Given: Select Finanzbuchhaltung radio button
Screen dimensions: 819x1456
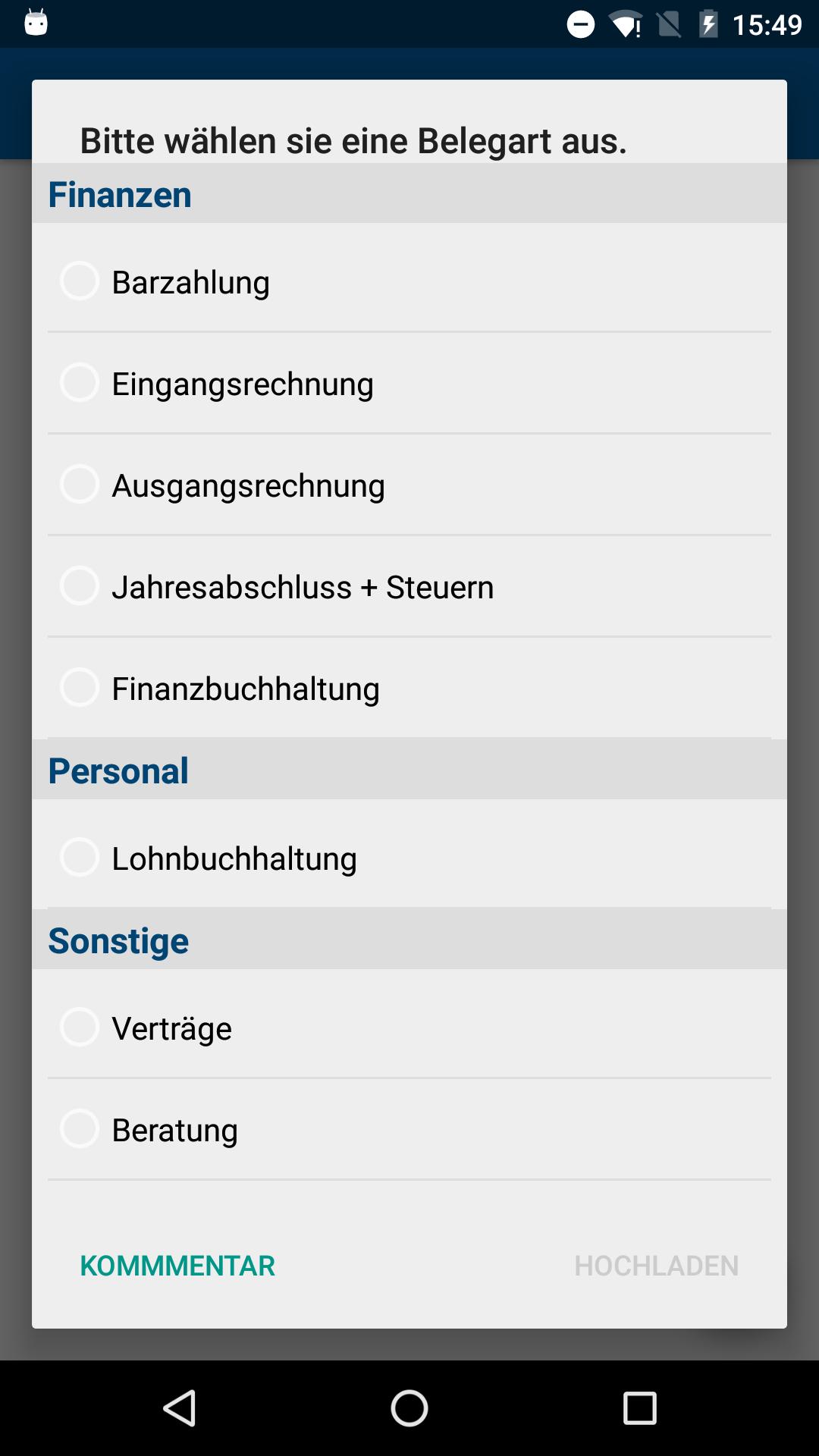Looking at the screenshot, I should tap(80, 688).
